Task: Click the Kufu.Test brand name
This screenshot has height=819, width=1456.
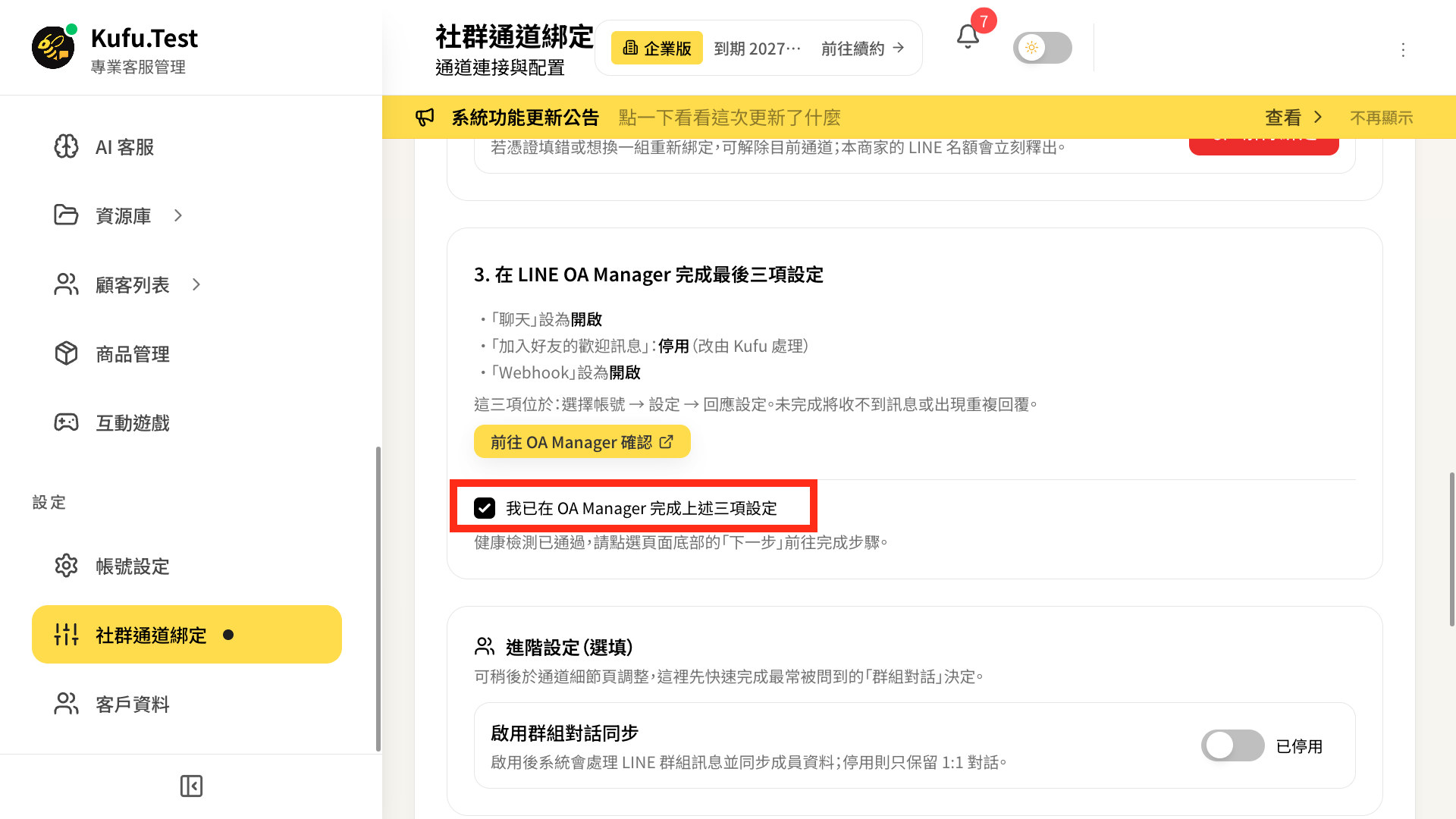Action: point(144,38)
